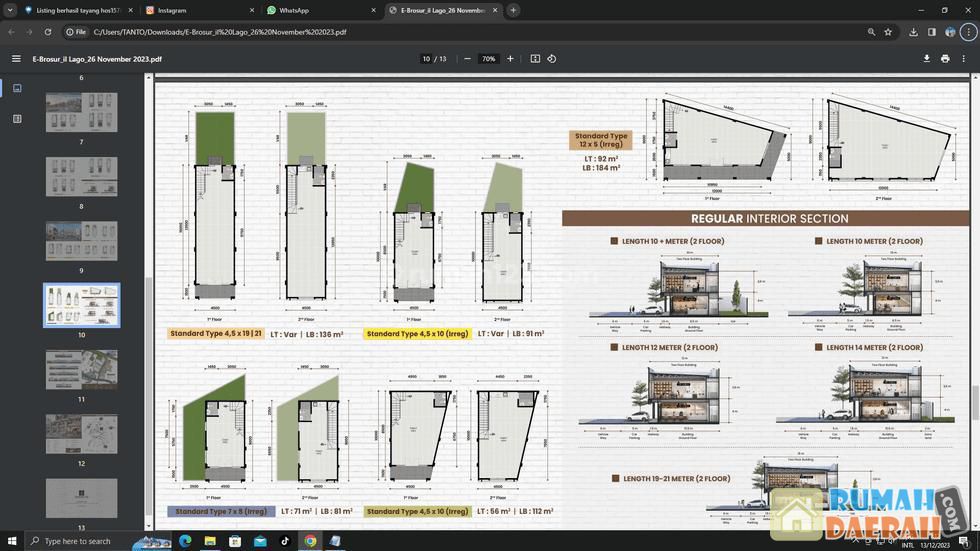
Task: Switch to the WhatsApp tab
Action: pyautogui.click(x=294, y=10)
